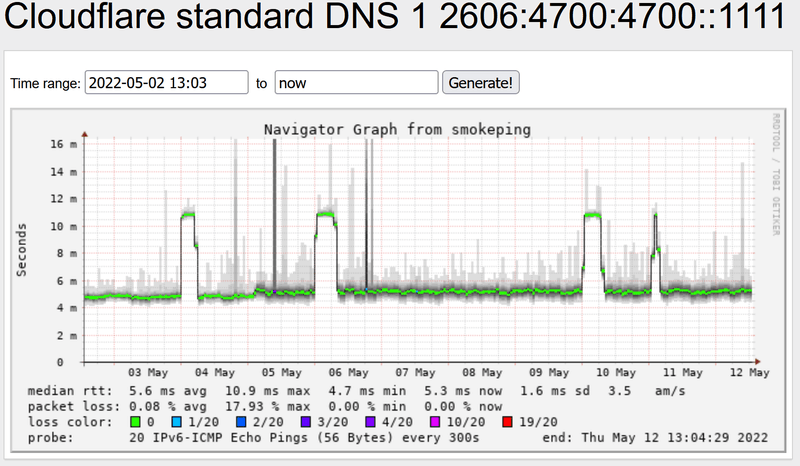Click the purple 3/20 loss color swatch
This screenshot has height=466, width=800.
[x=306, y=422]
